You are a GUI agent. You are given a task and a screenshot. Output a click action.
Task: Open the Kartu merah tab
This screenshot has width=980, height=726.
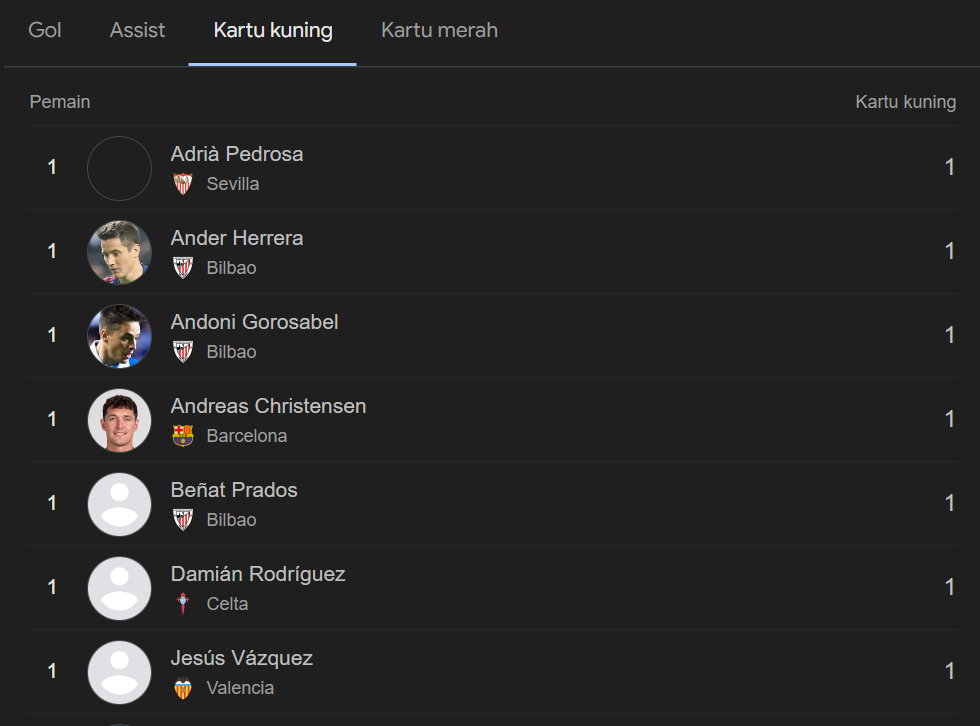click(439, 30)
